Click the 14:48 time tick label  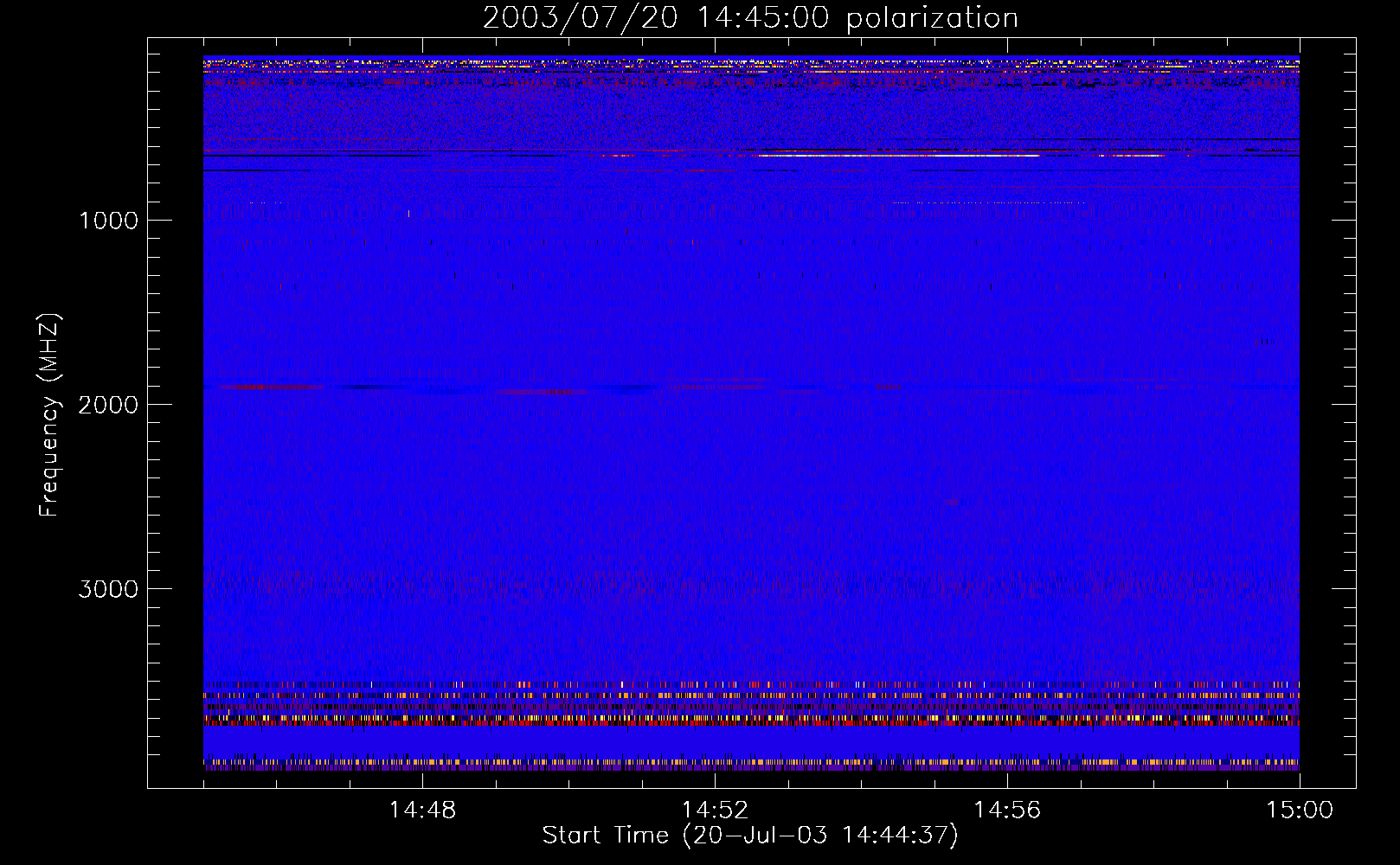[422, 811]
